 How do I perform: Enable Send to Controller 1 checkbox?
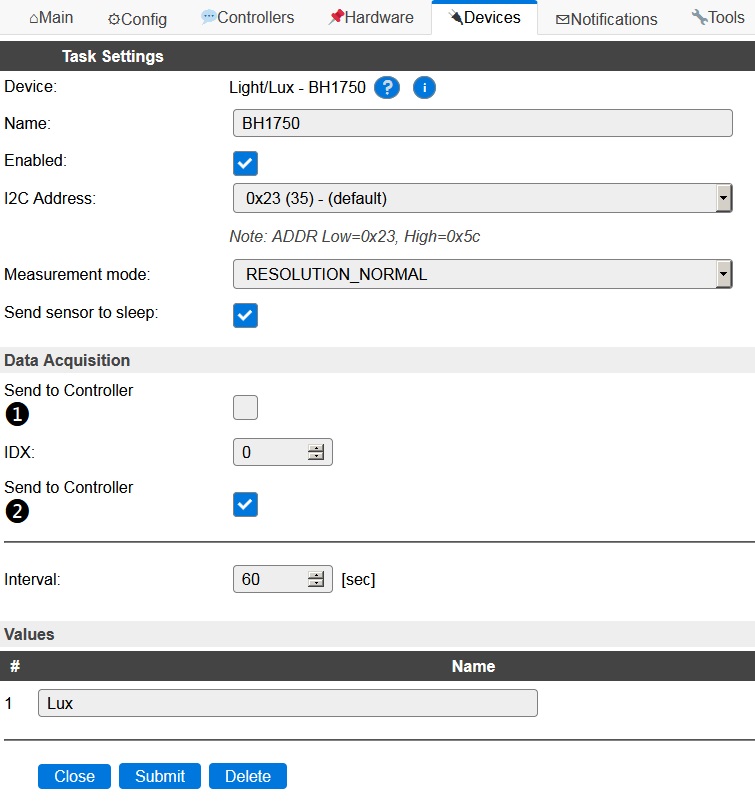[x=245, y=407]
